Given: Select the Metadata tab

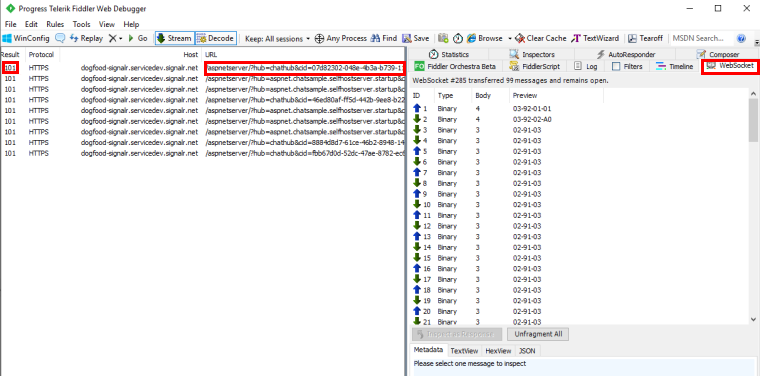Looking at the screenshot, I should point(428,350).
